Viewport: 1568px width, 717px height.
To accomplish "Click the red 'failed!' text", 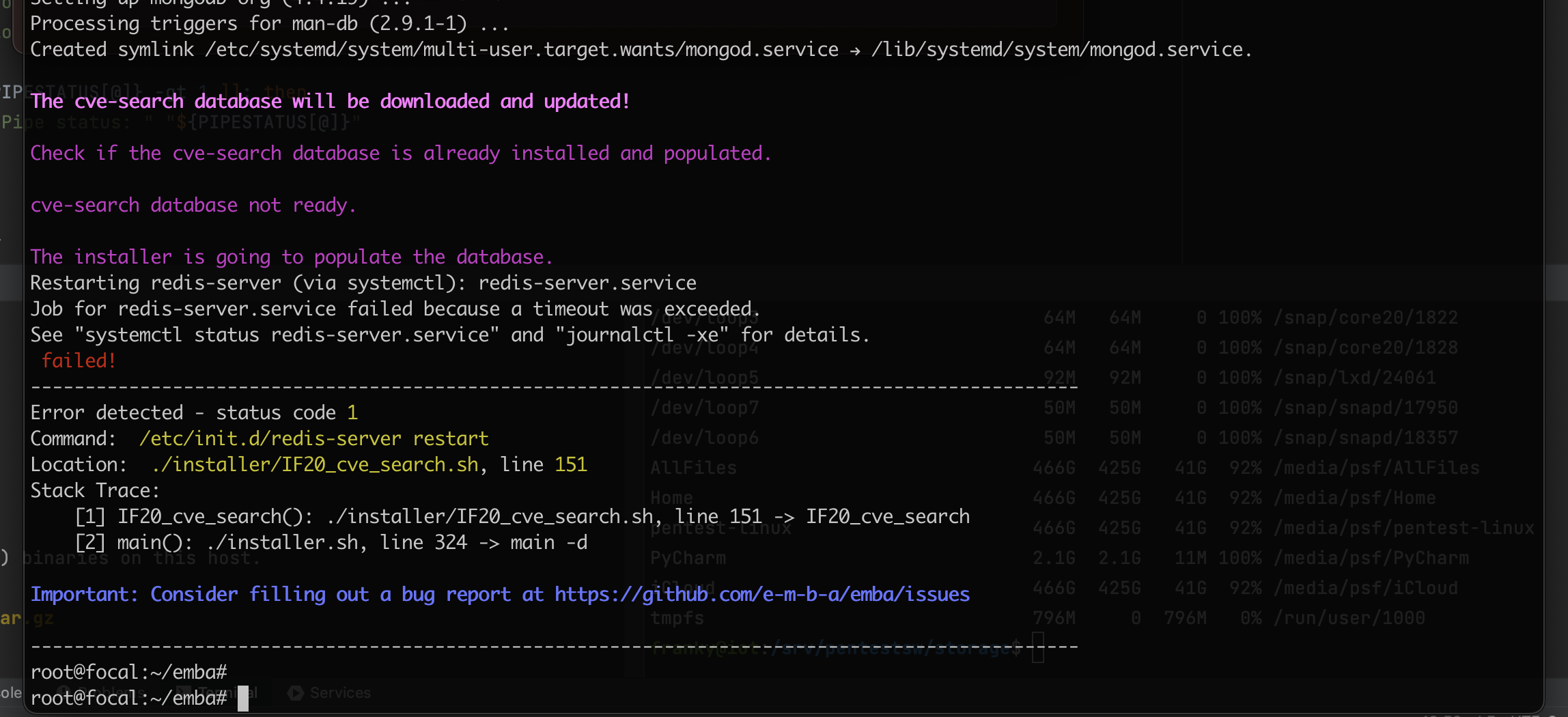I will tap(79, 361).
